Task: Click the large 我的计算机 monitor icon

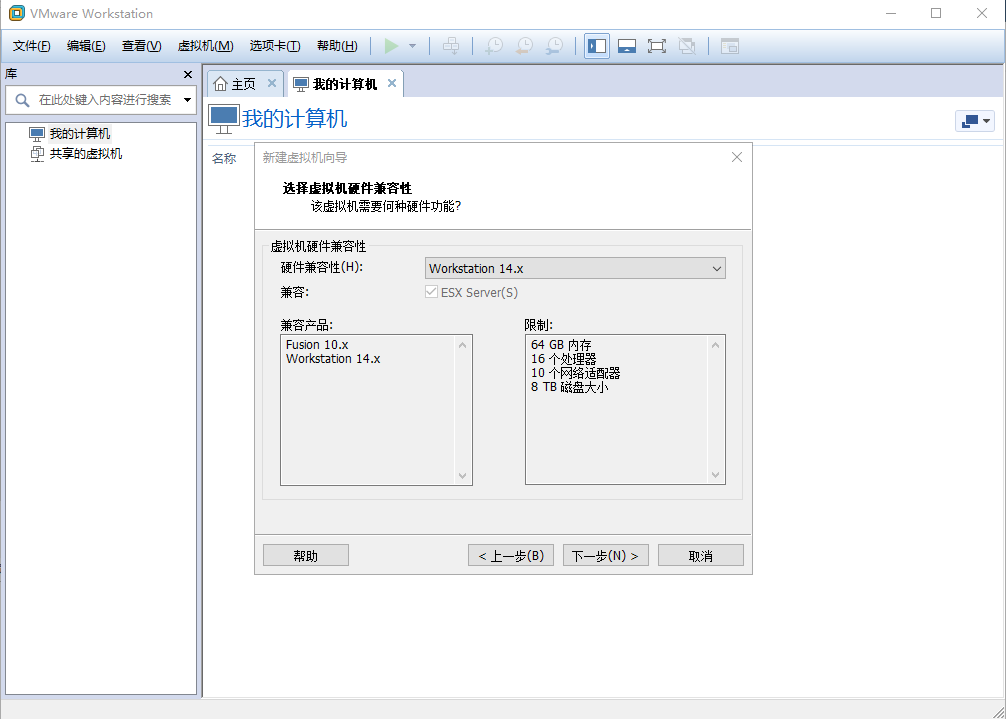Action: click(x=223, y=119)
